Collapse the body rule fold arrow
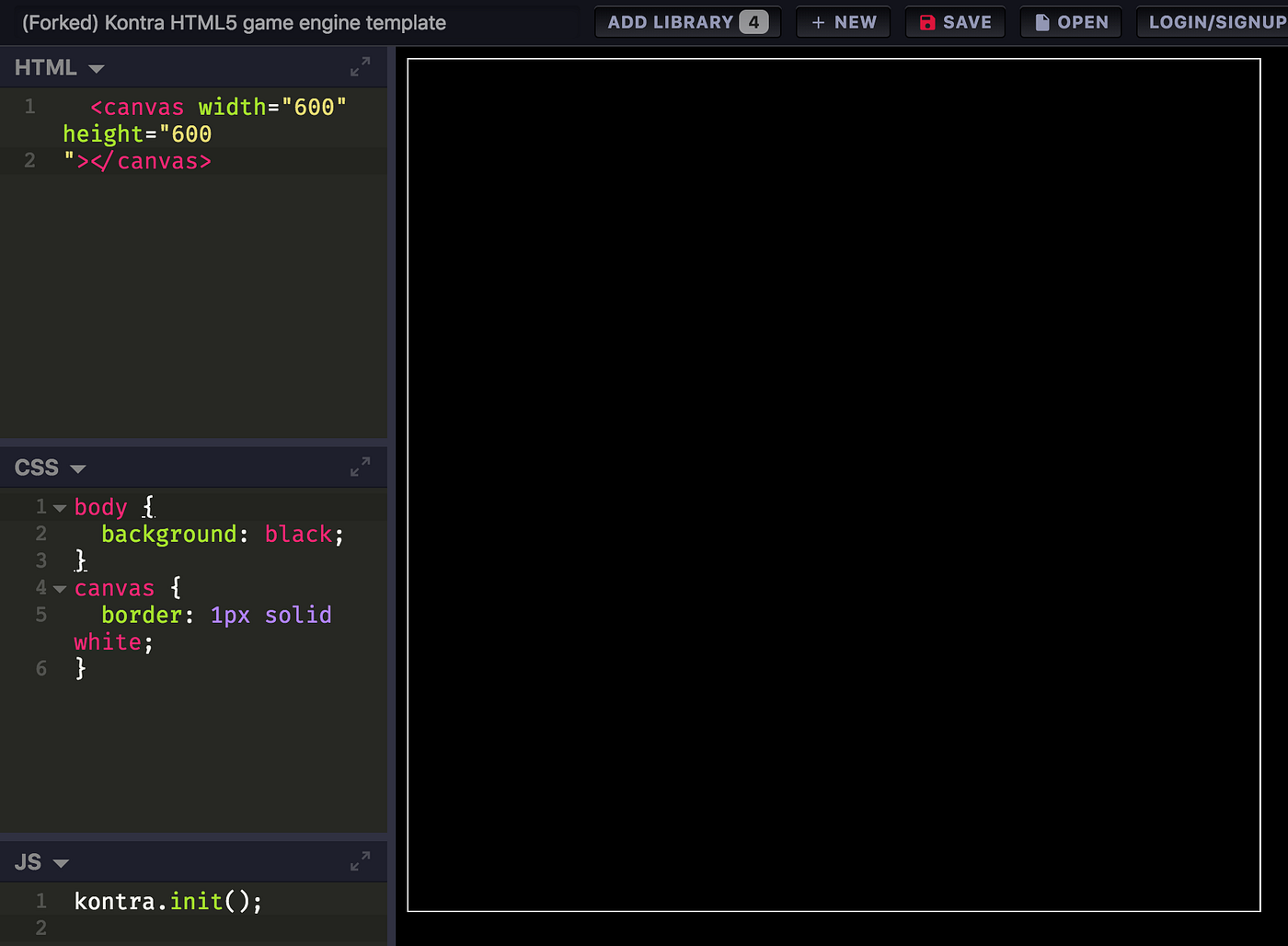This screenshot has width=1288, height=946. click(x=60, y=508)
